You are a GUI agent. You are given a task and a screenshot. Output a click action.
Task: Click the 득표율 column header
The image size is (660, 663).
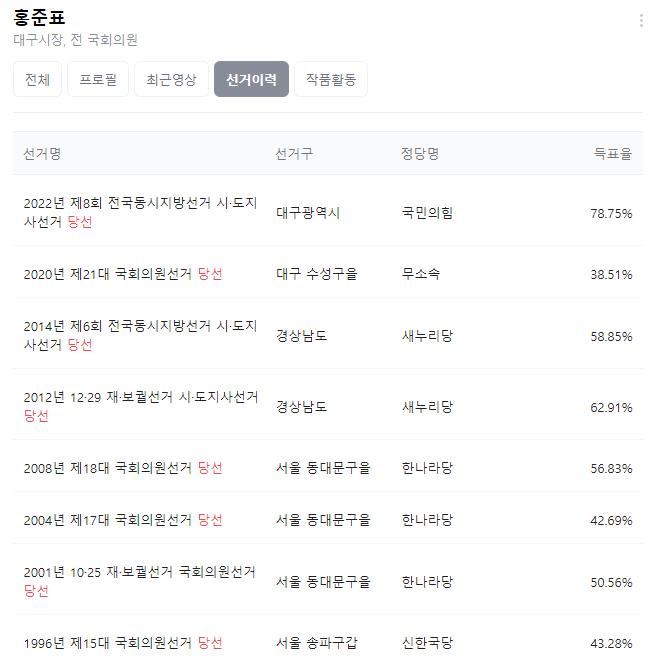[x=612, y=154]
